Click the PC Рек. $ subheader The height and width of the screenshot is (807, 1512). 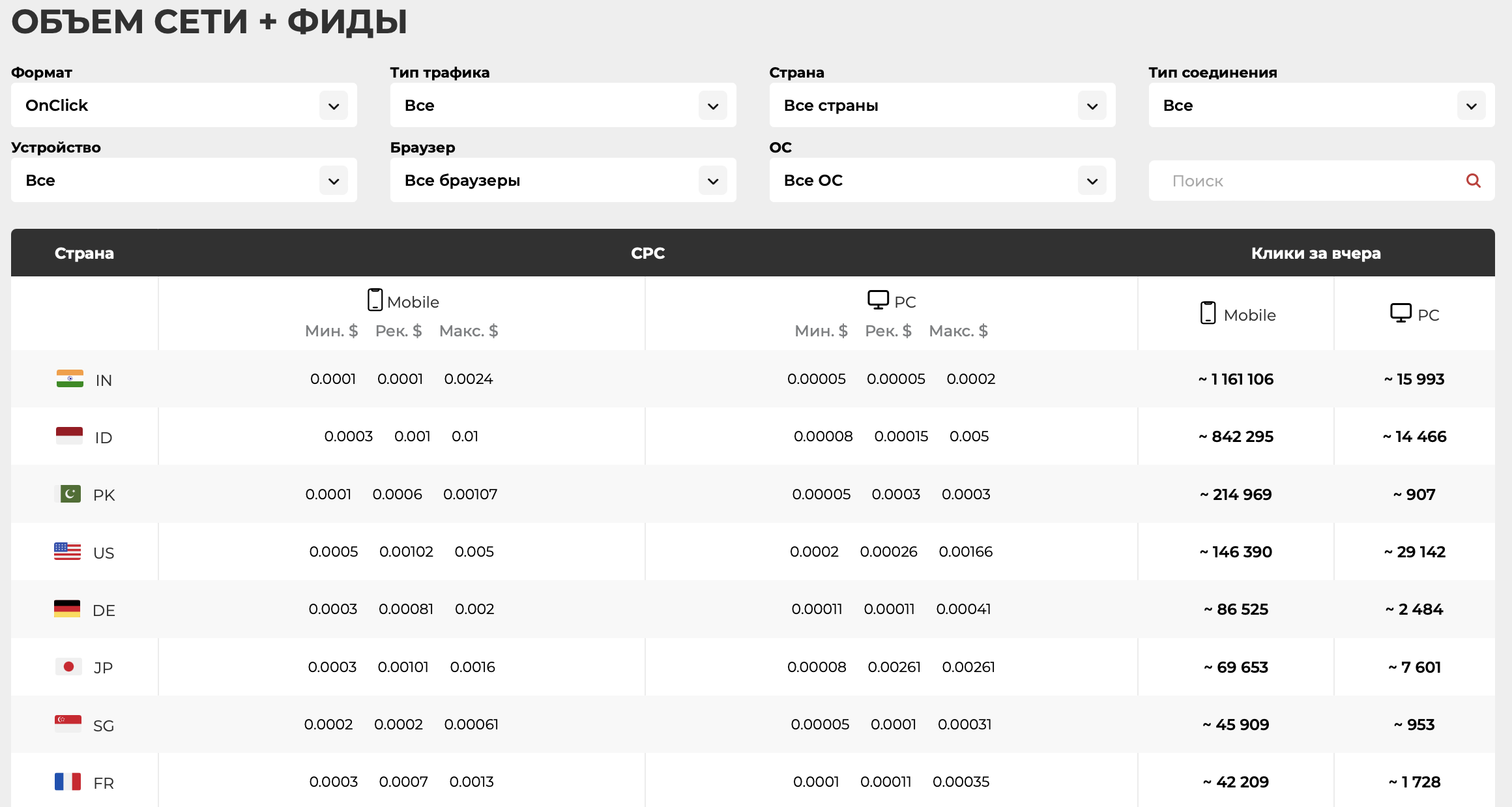pyautogui.click(x=888, y=330)
